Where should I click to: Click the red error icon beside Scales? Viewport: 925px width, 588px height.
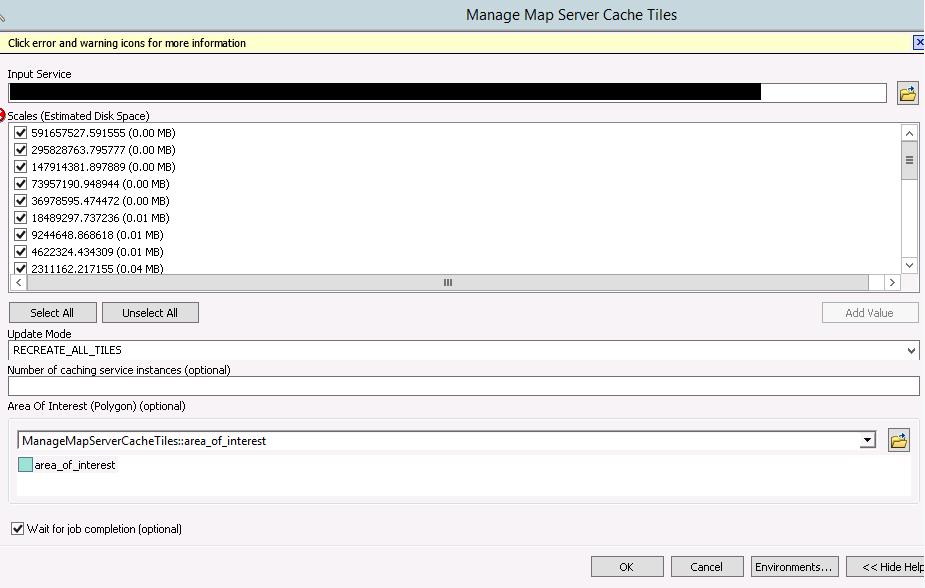point(3,116)
